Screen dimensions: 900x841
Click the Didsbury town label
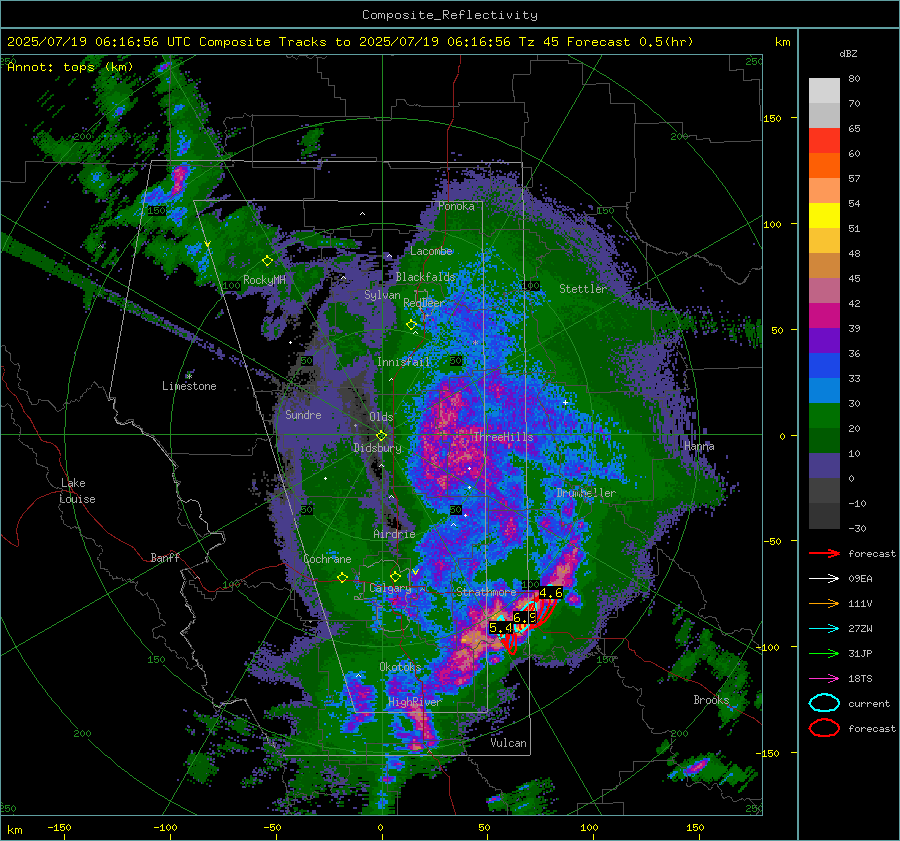378,448
